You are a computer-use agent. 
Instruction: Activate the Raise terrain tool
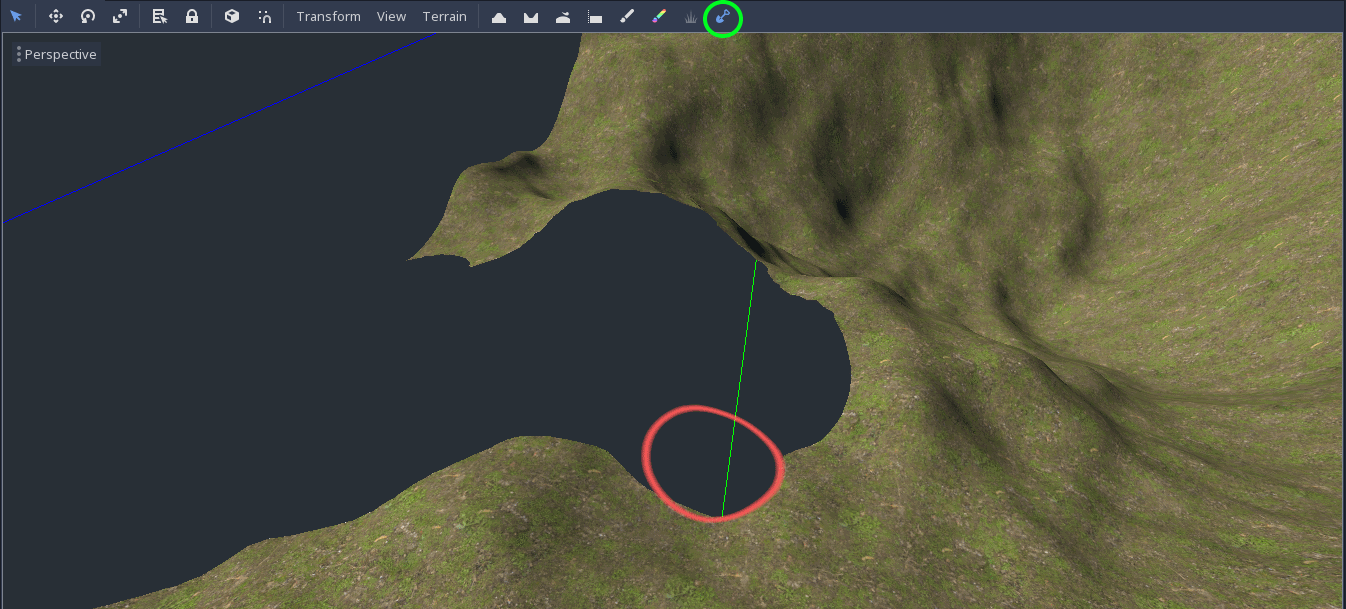tap(499, 16)
